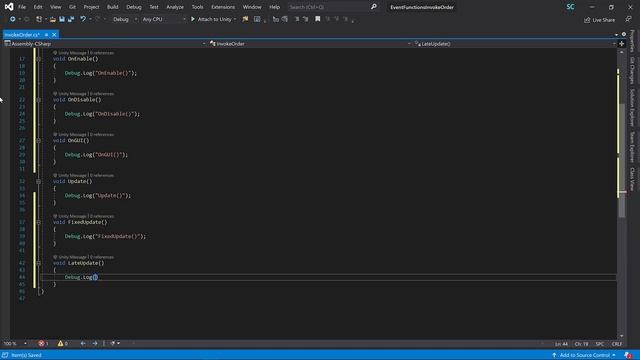The width and height of the screenshot is (640, 360).
Task: Open the Debug menu
Action: tap(133, 7)
